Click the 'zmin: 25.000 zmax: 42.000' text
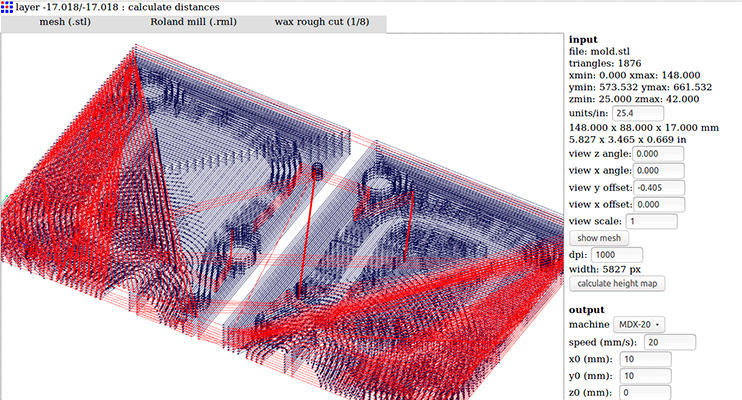The height and width of the screenshot is (400, 742). (634, 99)
